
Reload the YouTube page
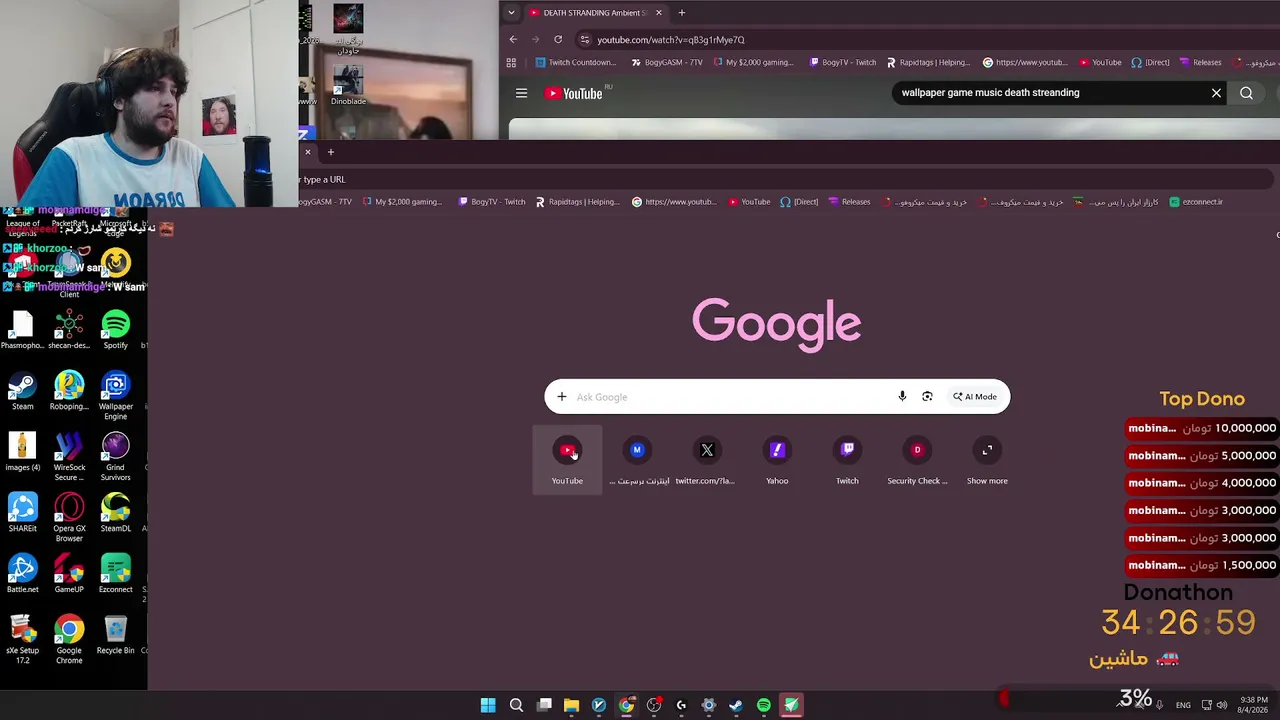click(x=558, y=40)
